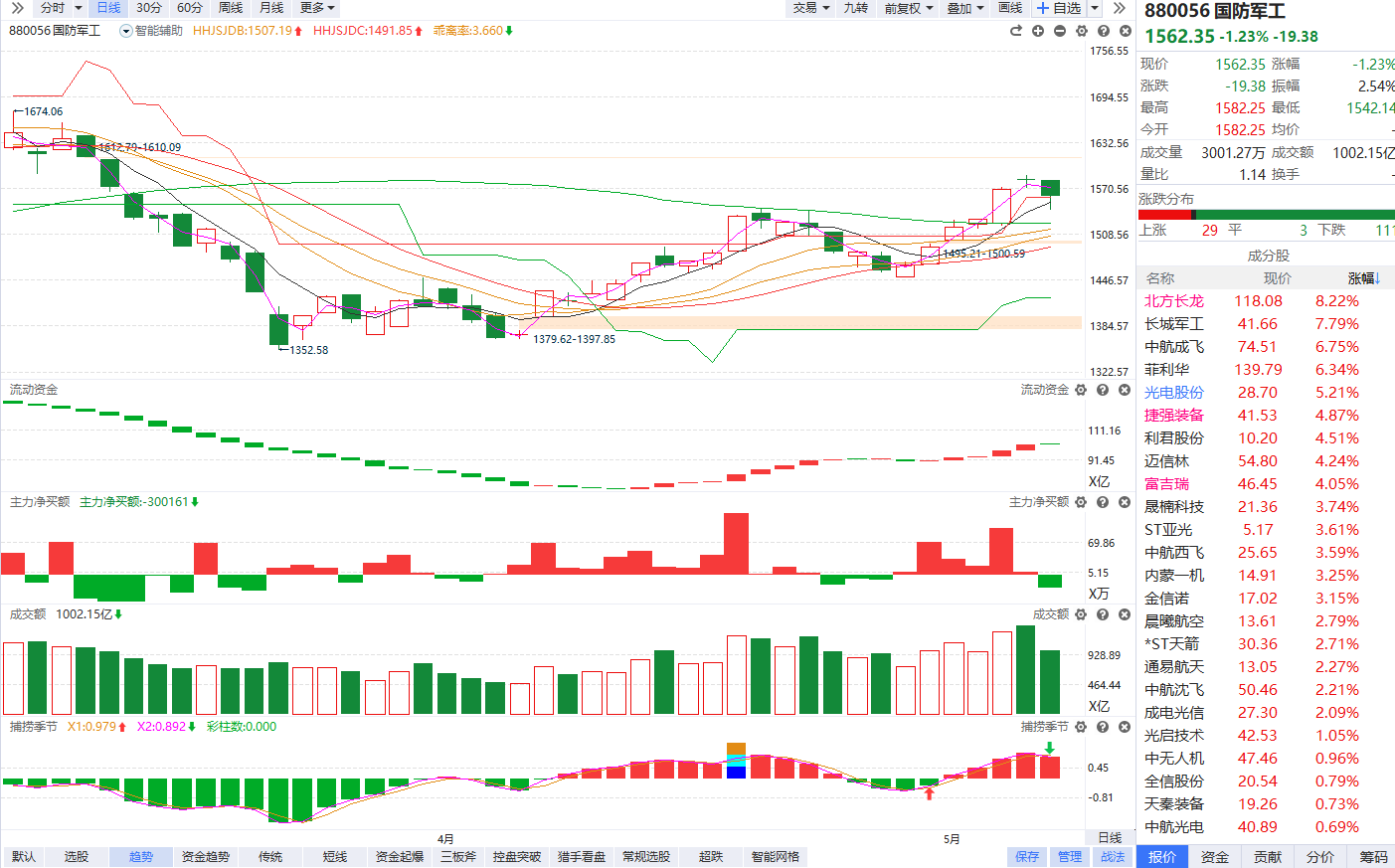
Task: Switch chart to 60分 period
Action: click(x=189, y=8)
